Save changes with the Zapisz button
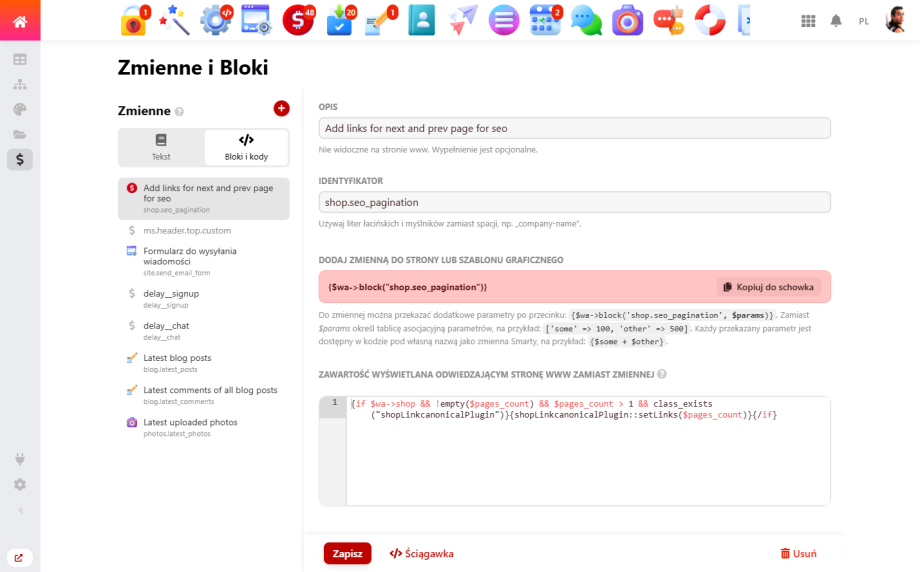This screenshot has width=920, height=572. [347, 553]
